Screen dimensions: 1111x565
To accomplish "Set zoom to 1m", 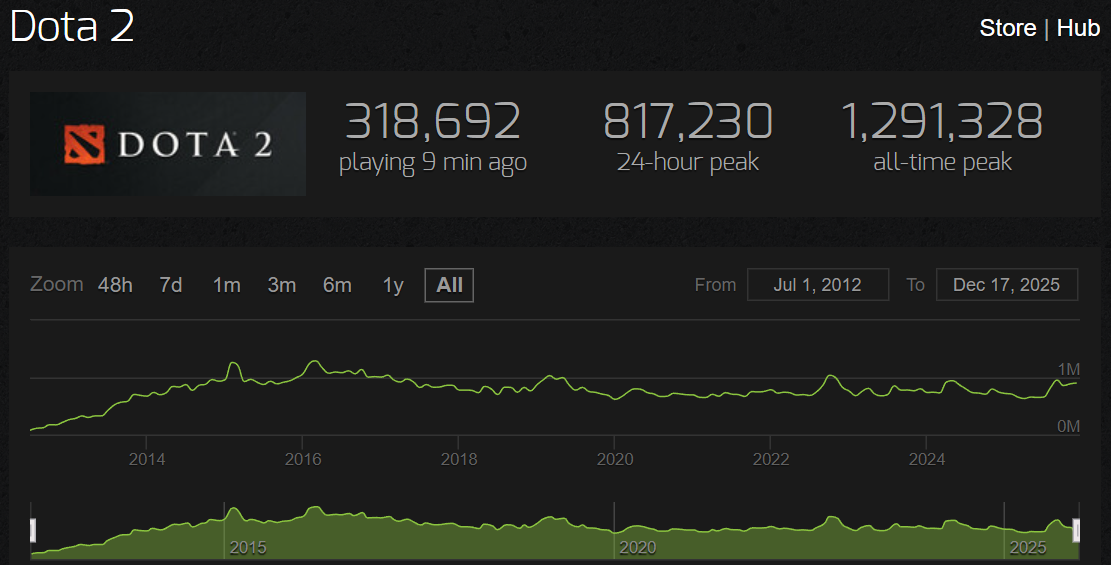I will (227, 285).
